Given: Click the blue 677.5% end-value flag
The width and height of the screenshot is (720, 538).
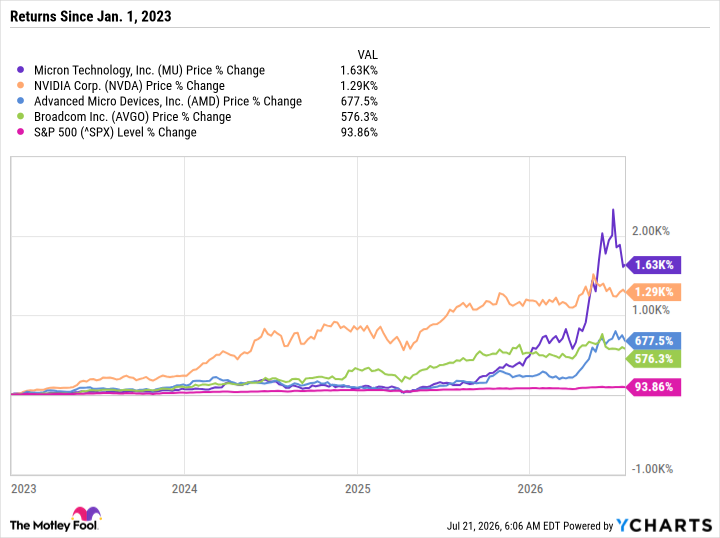Looking at the screenshot, I should coord(653,341).
